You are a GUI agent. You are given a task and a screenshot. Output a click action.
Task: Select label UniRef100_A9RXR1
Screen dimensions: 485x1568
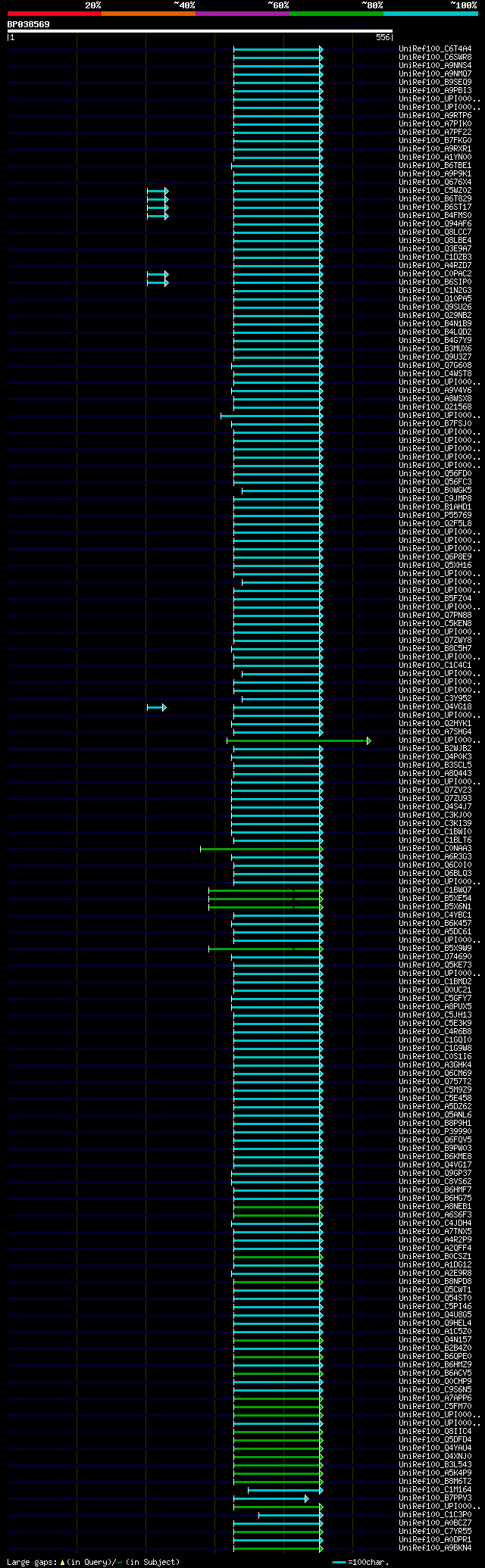coord(435,149)
